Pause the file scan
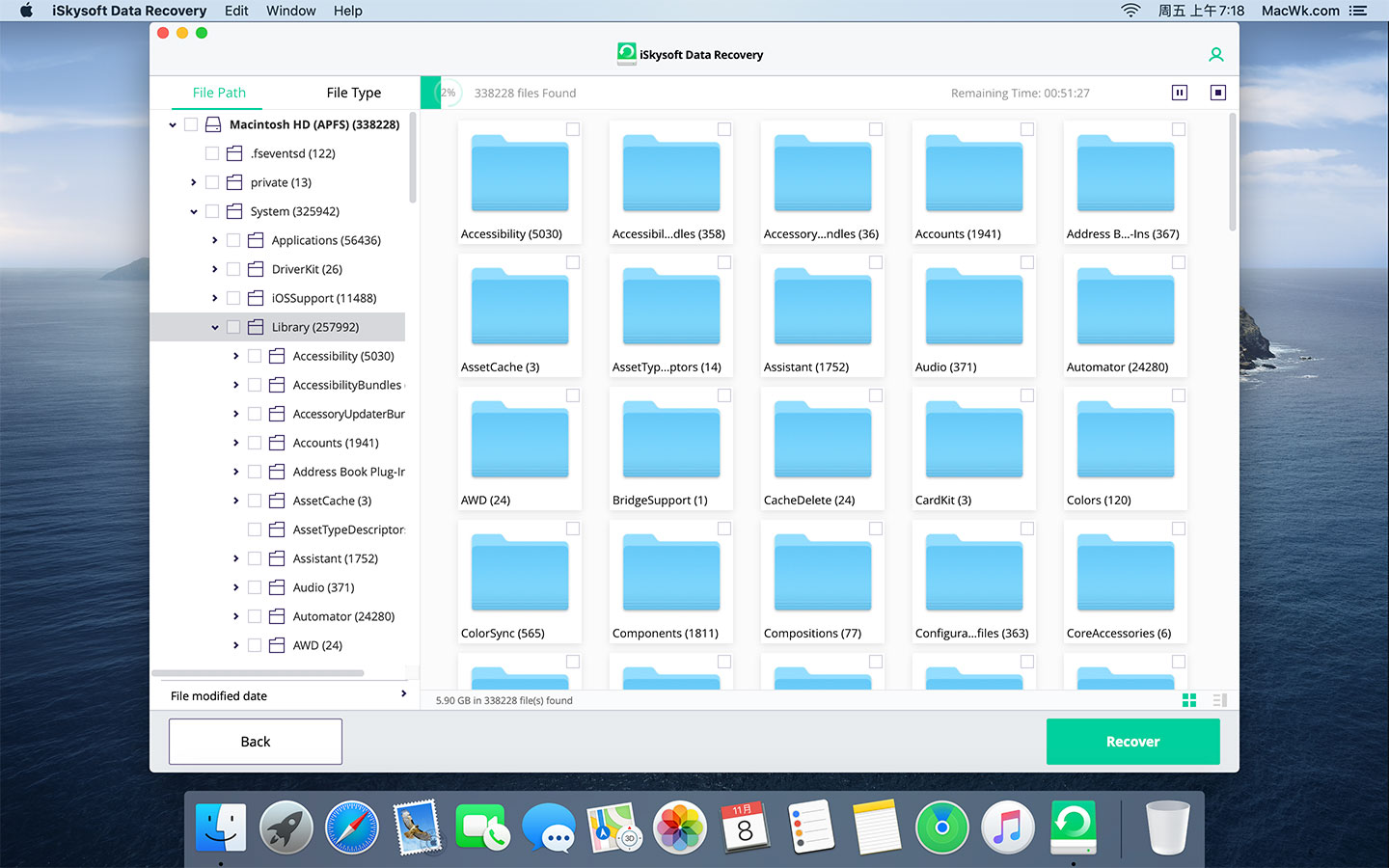 coord(1180,93)
